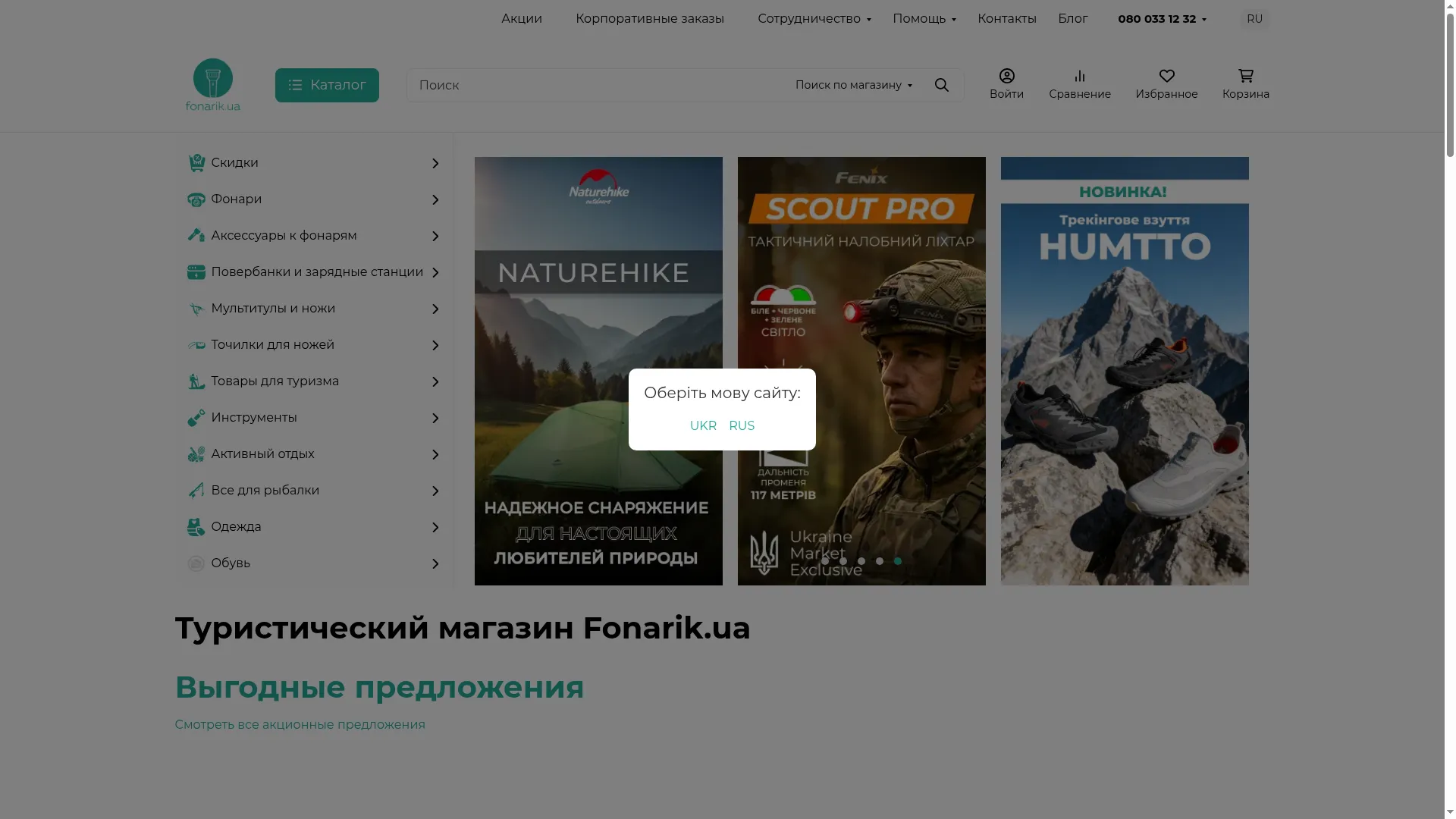Viewport: 1456px width, 819px height.
Task: Click the Товары для туризма icon
Action: point(196,381)
